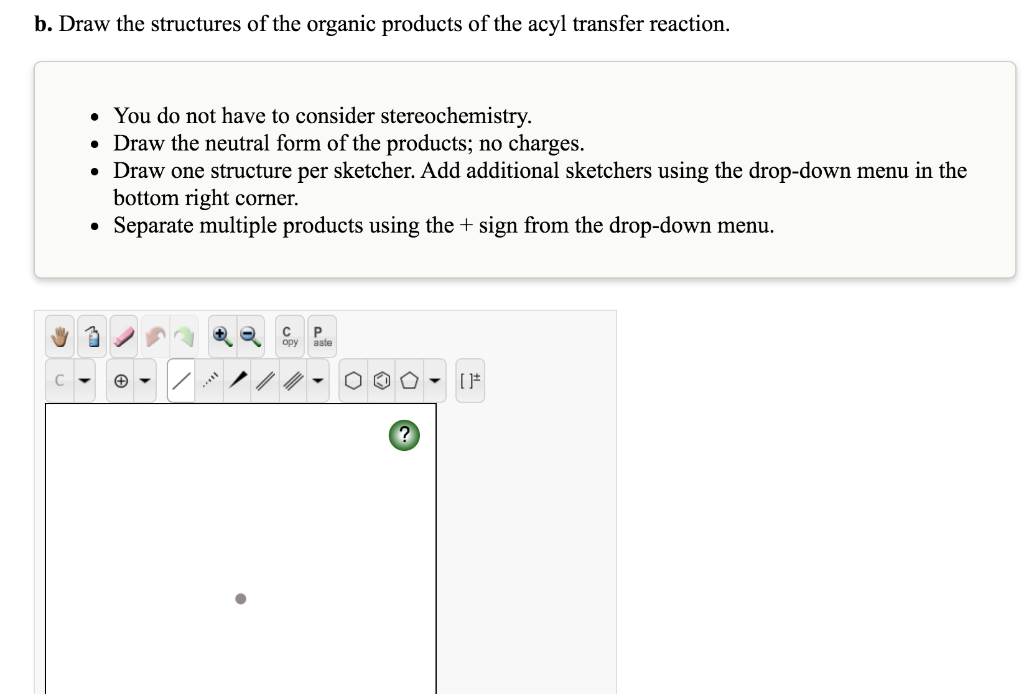Open the green question mark help button
Screen dimensions: 1024x694
coord(403,435)
